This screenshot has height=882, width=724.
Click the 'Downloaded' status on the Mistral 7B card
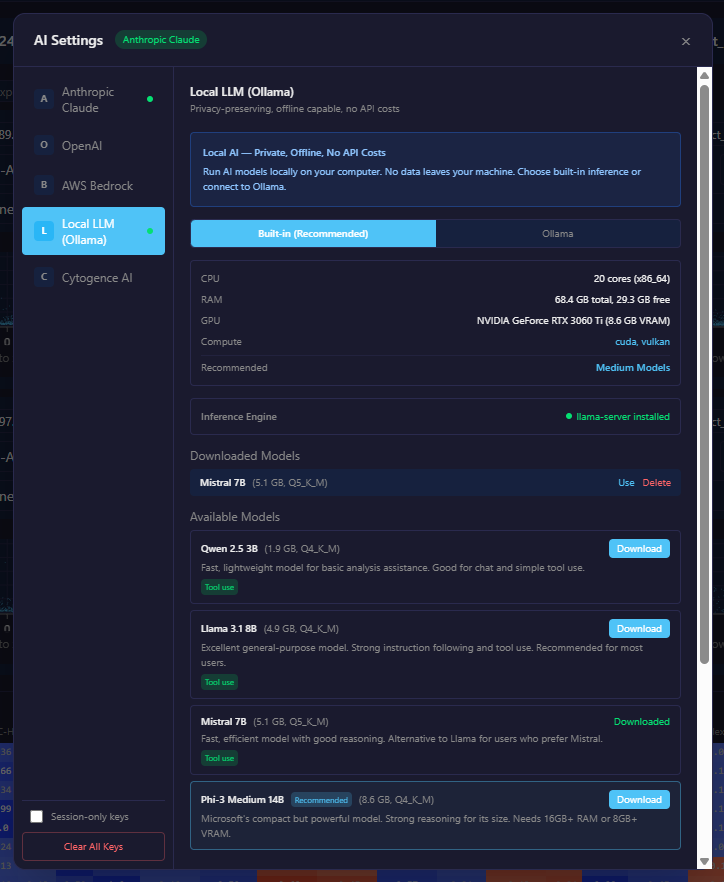coord(641,722)
